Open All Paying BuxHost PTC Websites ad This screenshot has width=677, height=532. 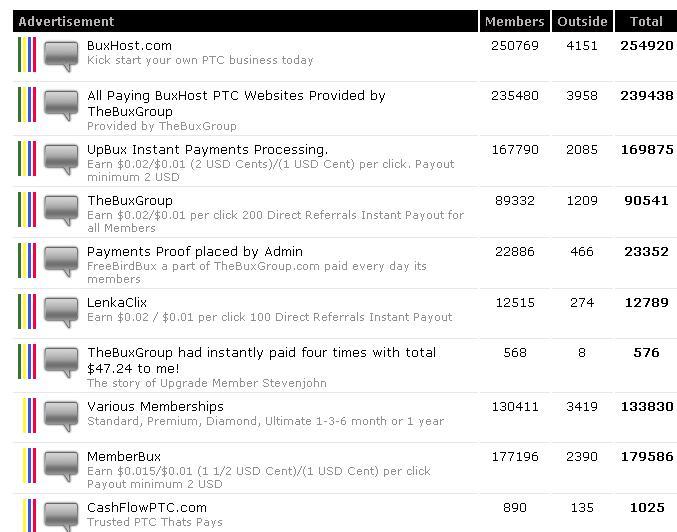[236, 96]
